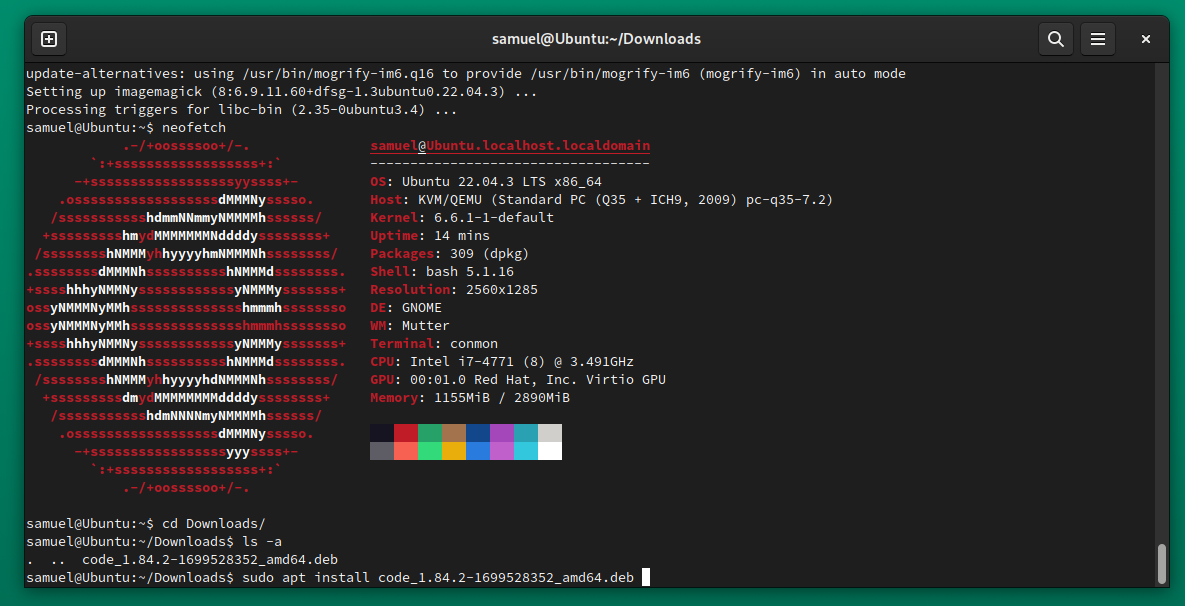
Task: Open a new terminal tab
Action: tap(49, 39)
